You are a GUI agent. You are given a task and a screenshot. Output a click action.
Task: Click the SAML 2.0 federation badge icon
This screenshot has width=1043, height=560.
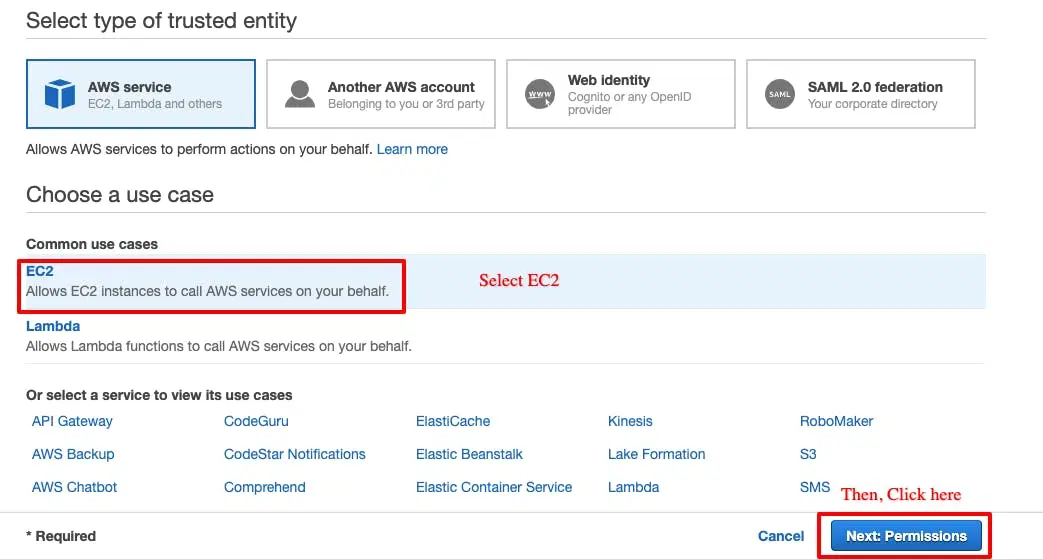click(780, 94)
